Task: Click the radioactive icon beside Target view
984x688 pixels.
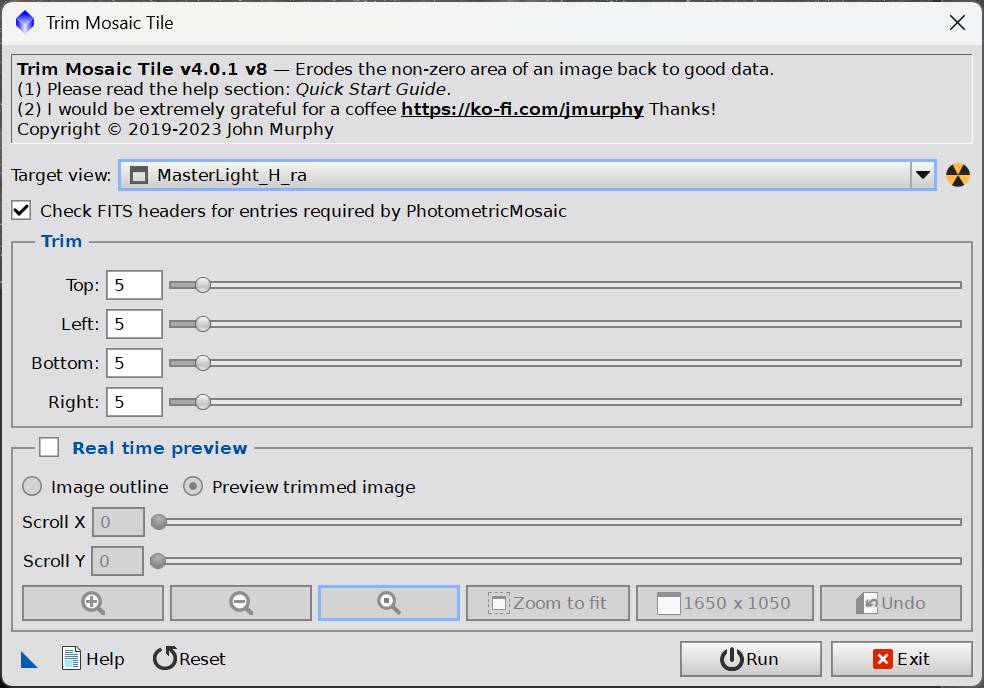Action: (958, 175)
